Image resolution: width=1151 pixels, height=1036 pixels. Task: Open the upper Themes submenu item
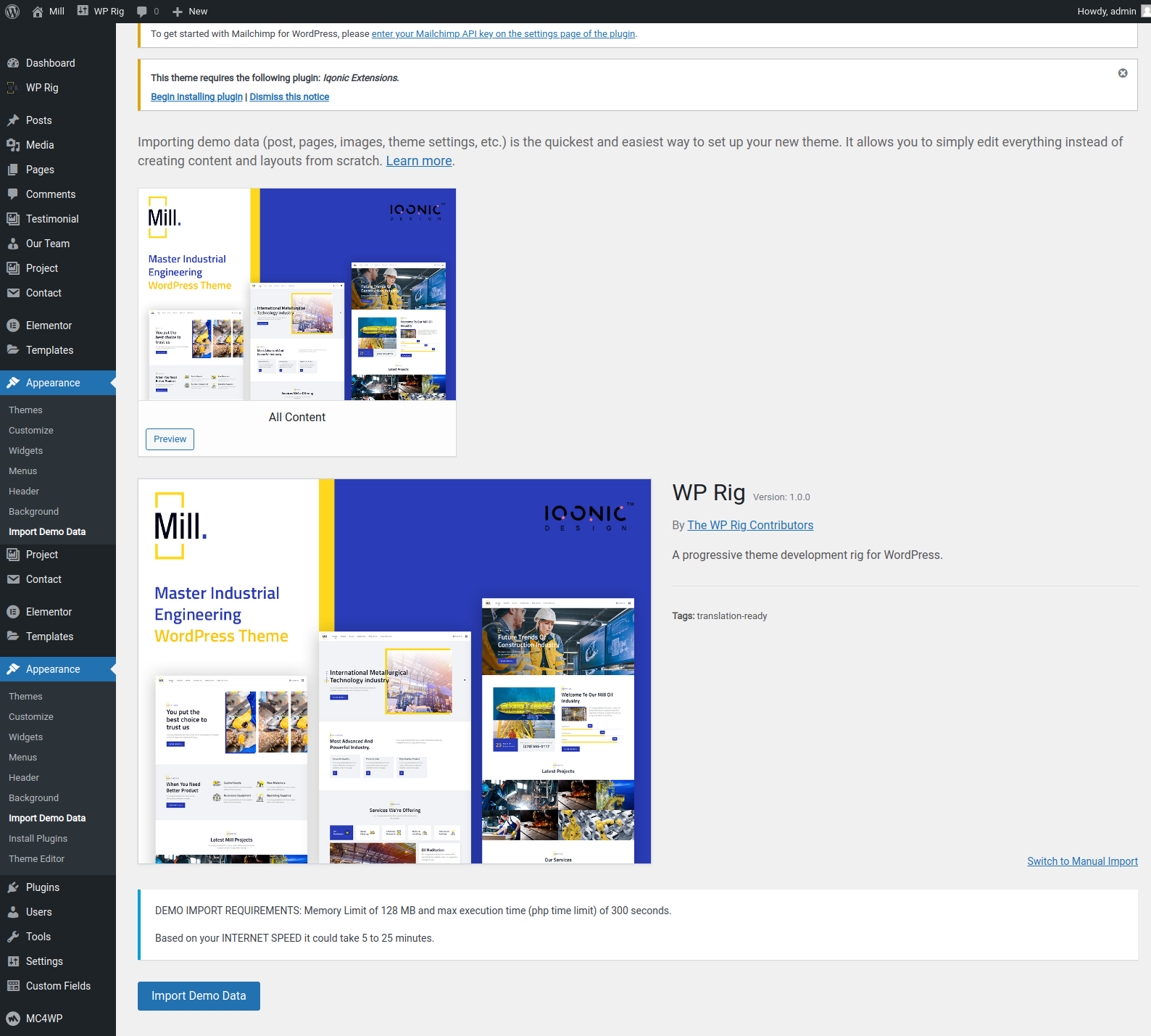[x=25, y=410]
